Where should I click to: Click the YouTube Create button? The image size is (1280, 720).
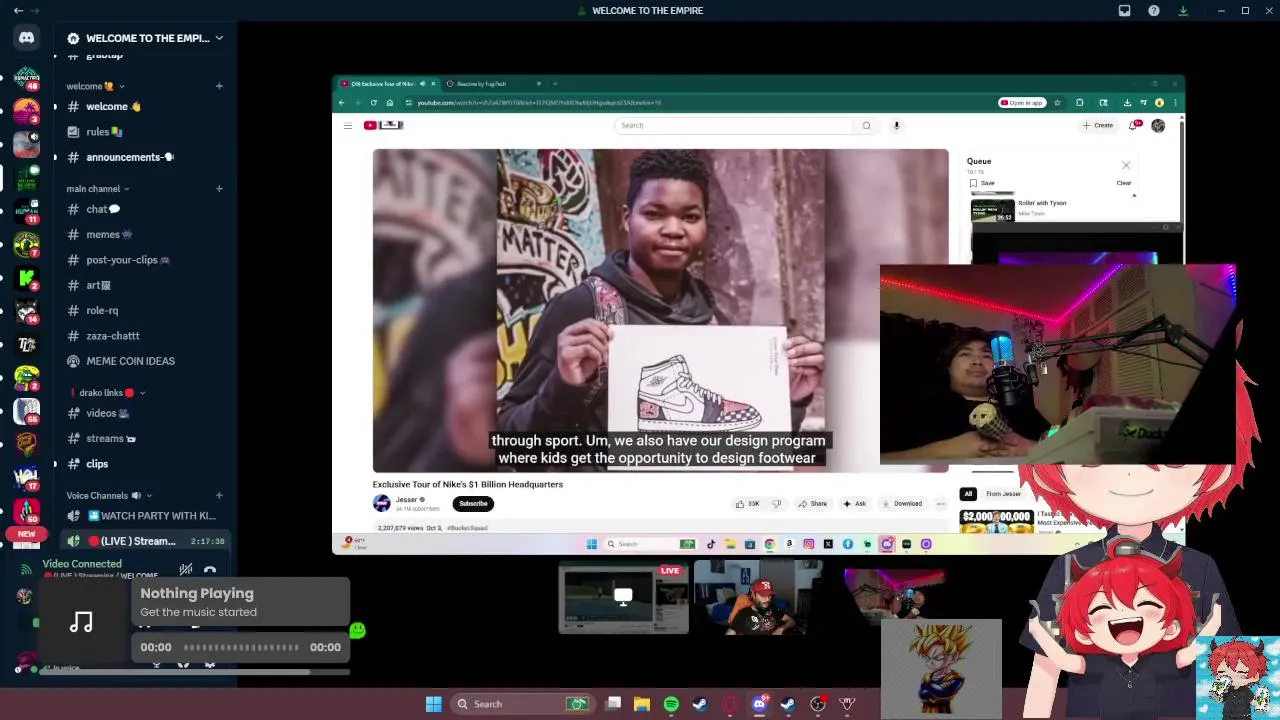pyautogui.click(x=1098, y=125)
